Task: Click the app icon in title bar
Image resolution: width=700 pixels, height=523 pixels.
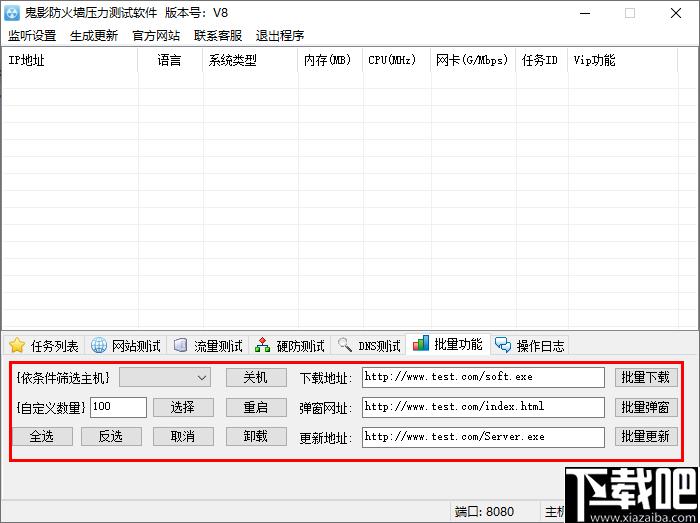Action: click(x=12, y=13)
